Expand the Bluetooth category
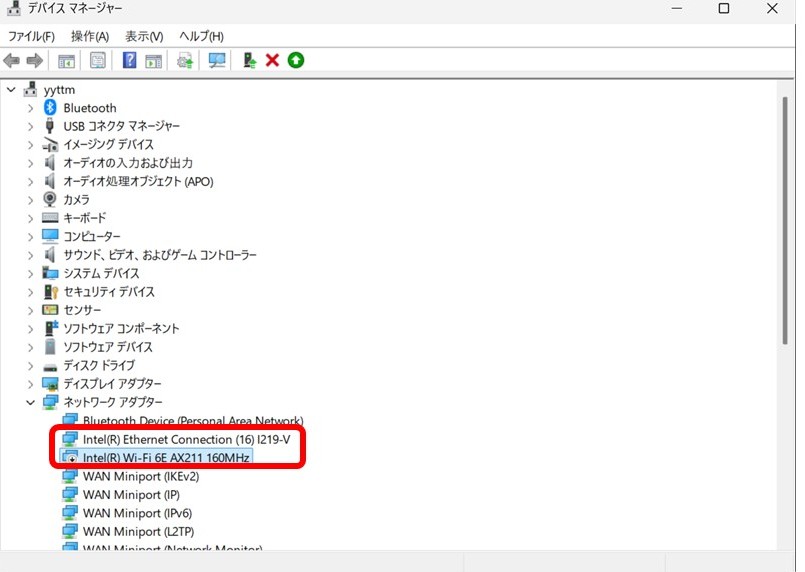Viewport: 805px width, 572px height. point(30,108)
